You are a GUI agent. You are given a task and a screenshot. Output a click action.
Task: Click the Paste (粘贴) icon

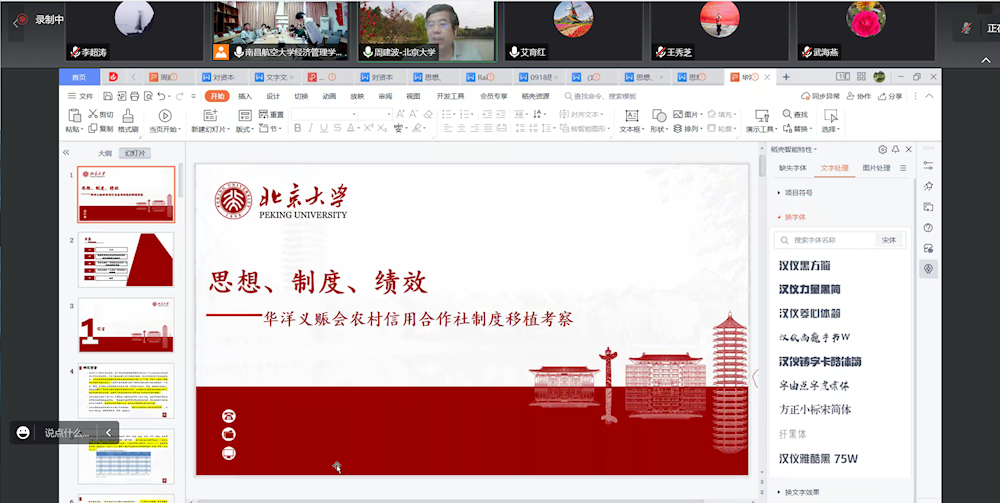[x=75, y=115]
